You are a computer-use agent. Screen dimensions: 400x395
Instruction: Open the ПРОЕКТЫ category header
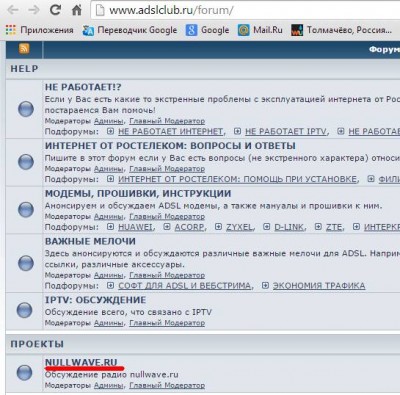pos(37,344)
